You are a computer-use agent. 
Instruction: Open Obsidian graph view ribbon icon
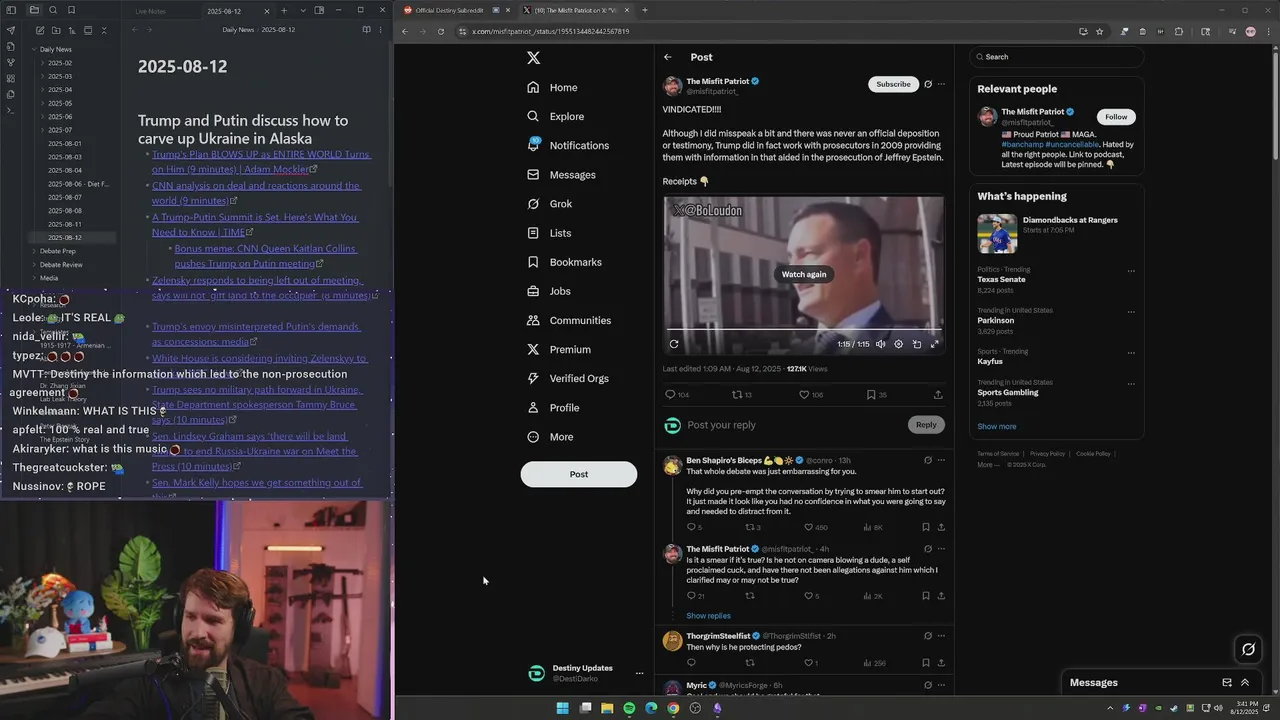(11, 62)
